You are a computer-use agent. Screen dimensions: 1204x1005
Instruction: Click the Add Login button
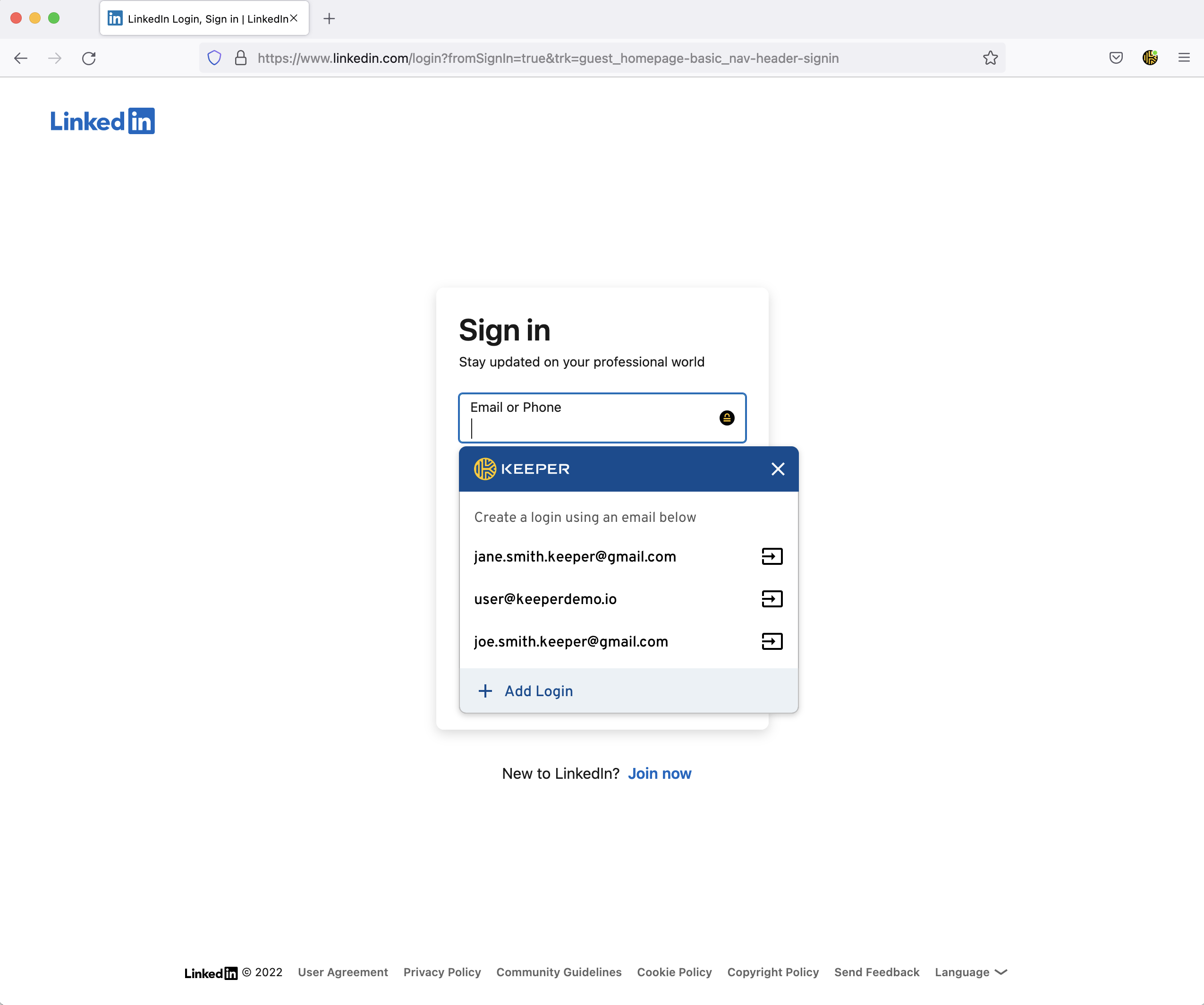[x=628, y=691]
